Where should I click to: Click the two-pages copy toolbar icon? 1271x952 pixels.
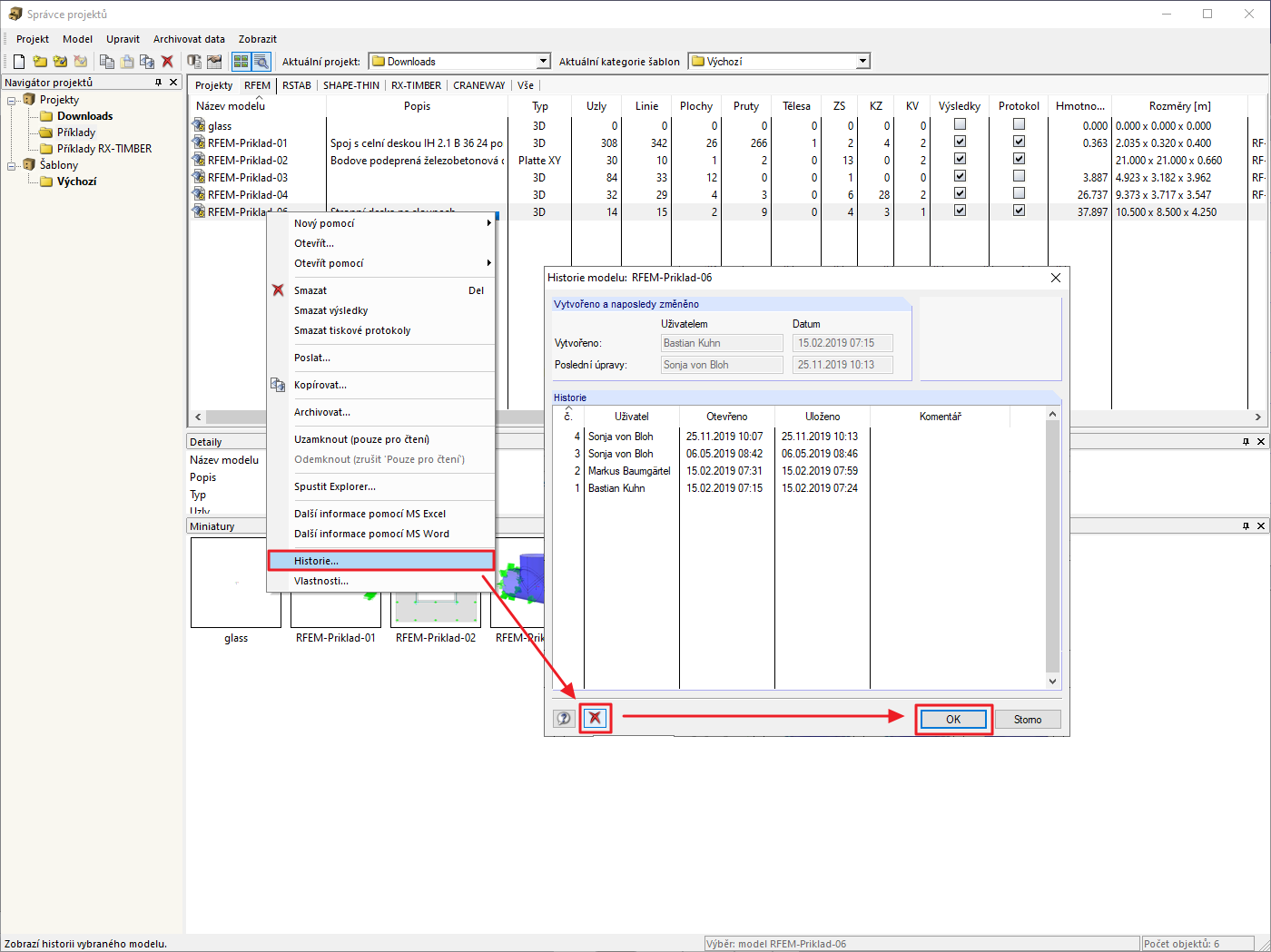(107, 62)
